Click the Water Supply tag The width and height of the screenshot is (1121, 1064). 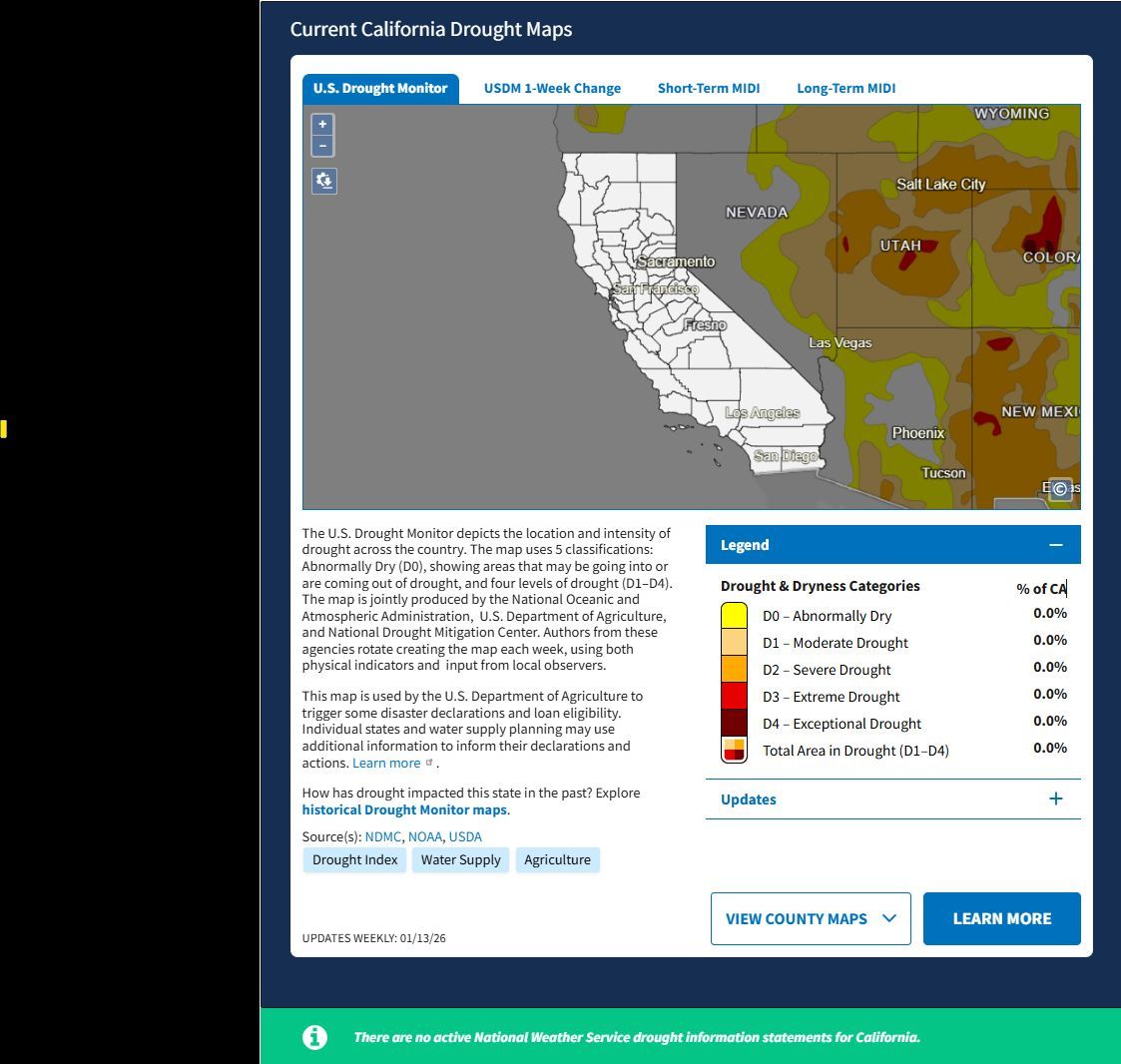460,860
